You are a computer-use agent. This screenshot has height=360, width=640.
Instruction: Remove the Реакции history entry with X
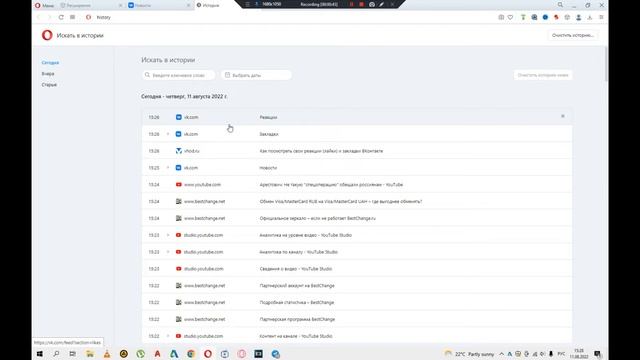coord(563,116)
